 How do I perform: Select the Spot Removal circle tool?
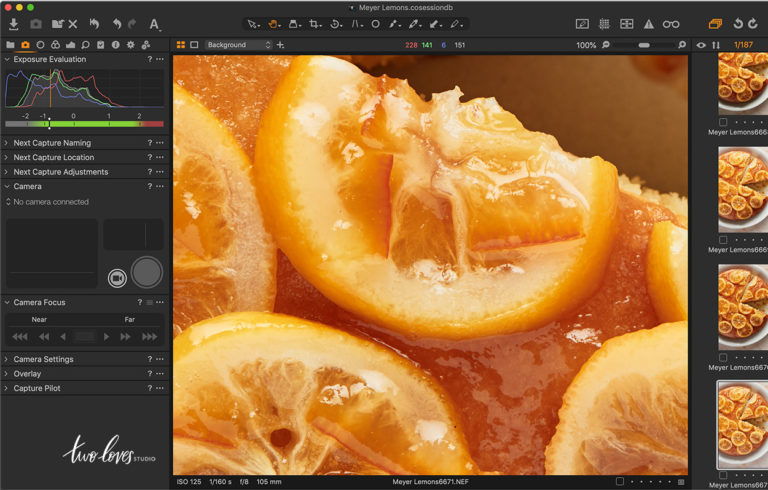[x=376, y=24]
